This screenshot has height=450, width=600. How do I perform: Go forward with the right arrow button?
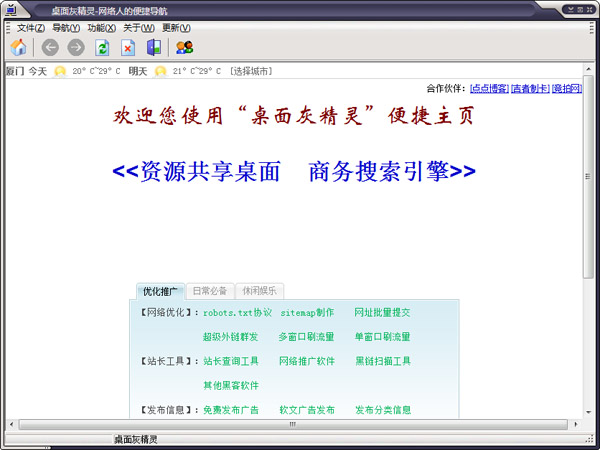point(76,47)
